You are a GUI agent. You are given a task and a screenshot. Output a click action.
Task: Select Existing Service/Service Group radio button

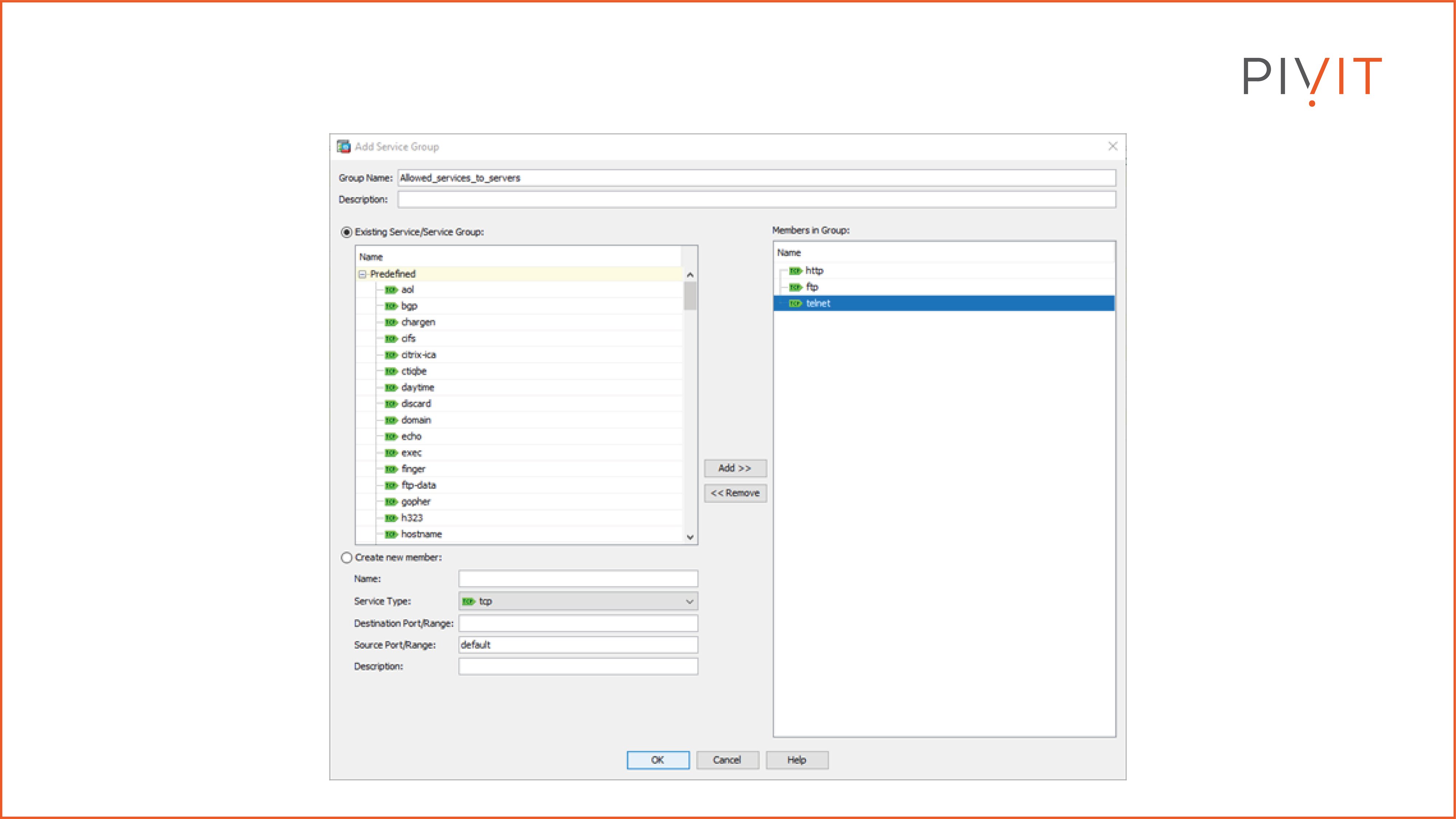tap(346, 232)
